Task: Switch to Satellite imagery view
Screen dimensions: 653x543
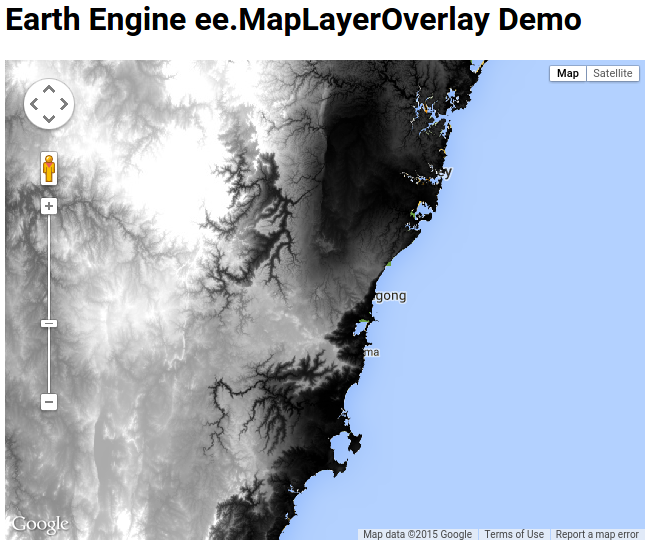Action: pyautogui.click(x=612, y=73)
